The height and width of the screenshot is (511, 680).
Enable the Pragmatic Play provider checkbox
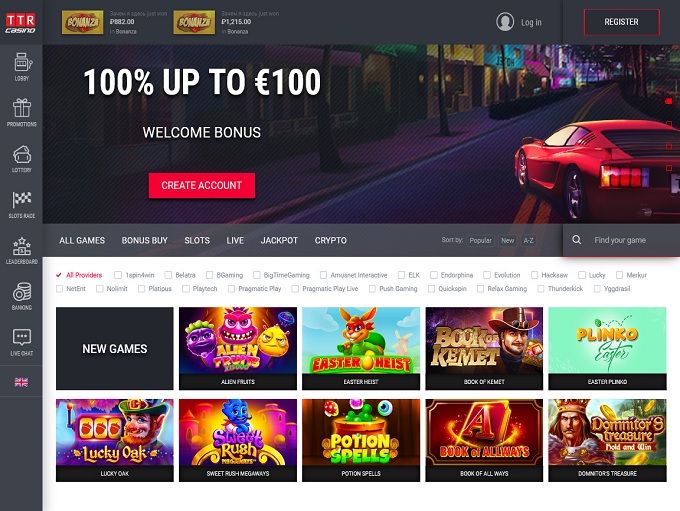231,289
